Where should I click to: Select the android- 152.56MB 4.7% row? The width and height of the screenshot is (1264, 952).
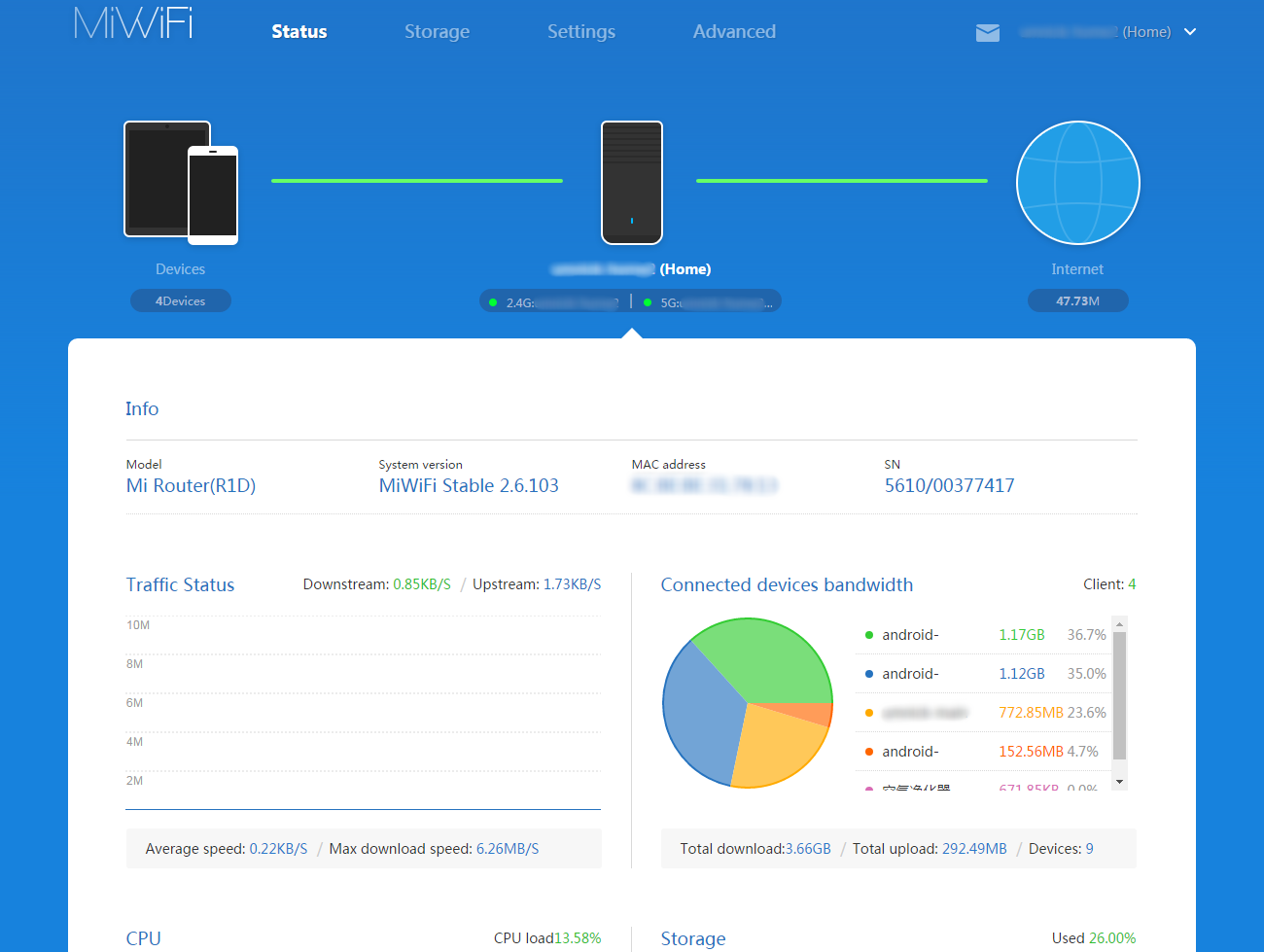[983, 752]
